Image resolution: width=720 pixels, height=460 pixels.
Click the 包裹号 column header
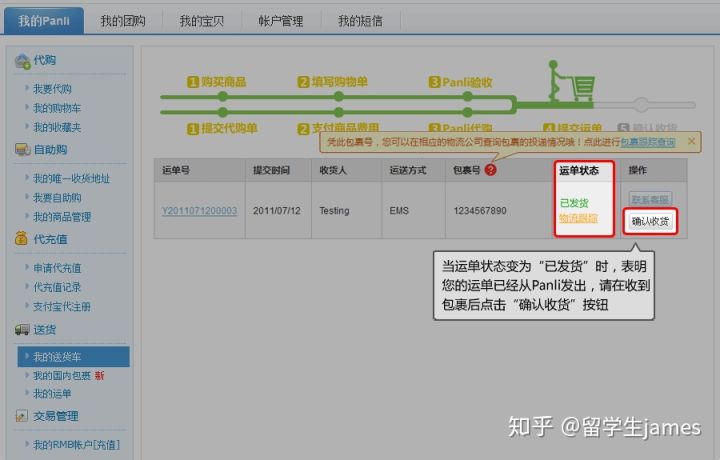coord(467,170)
